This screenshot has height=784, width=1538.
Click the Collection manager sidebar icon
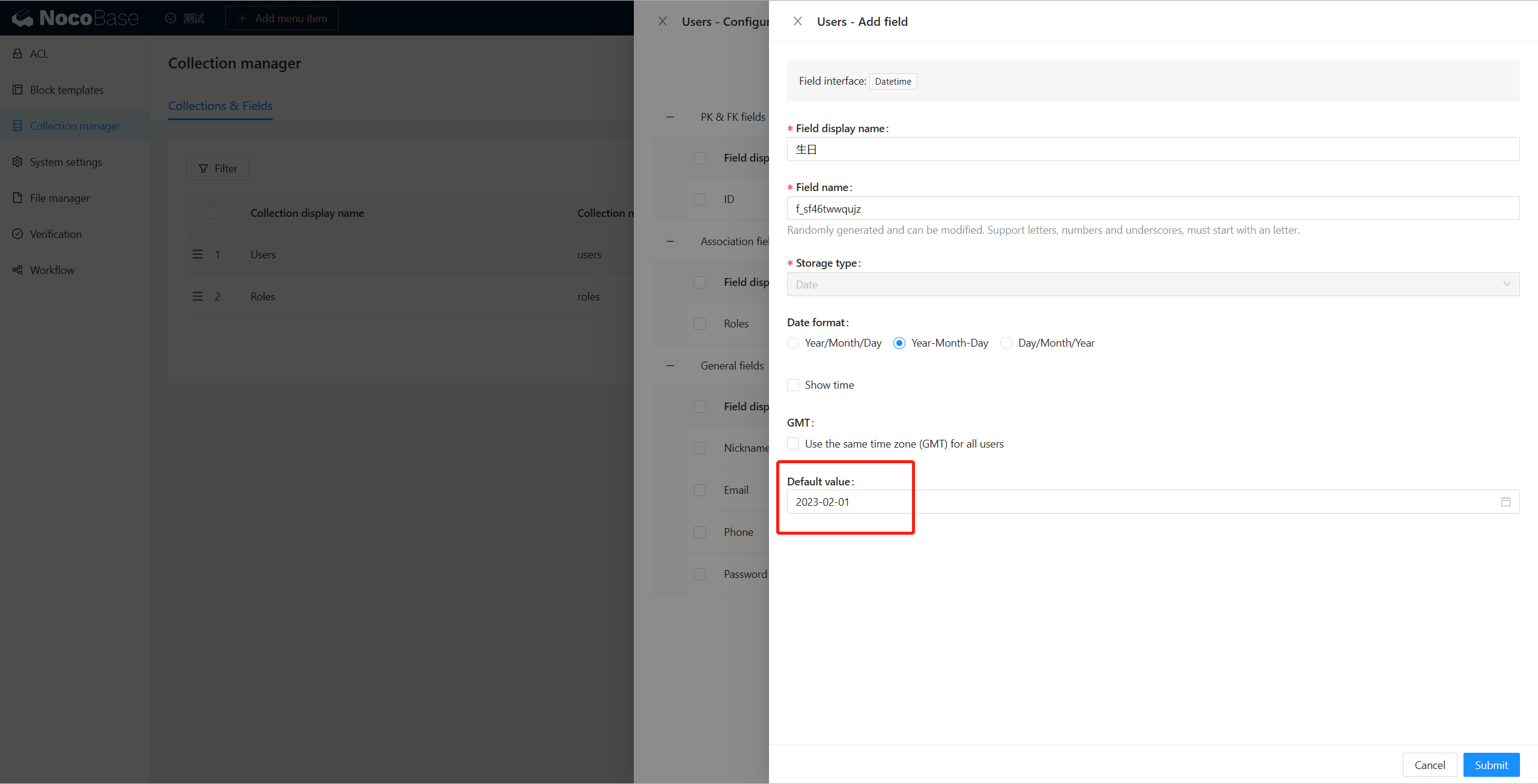(17, 126)
